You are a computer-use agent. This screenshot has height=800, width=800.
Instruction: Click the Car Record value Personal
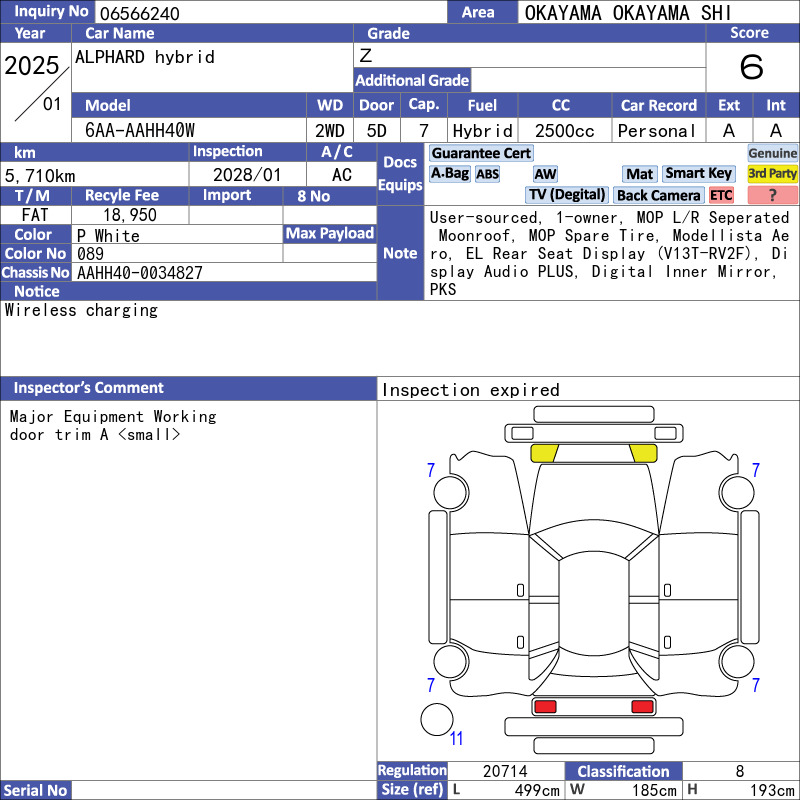(x=657, y=131)
